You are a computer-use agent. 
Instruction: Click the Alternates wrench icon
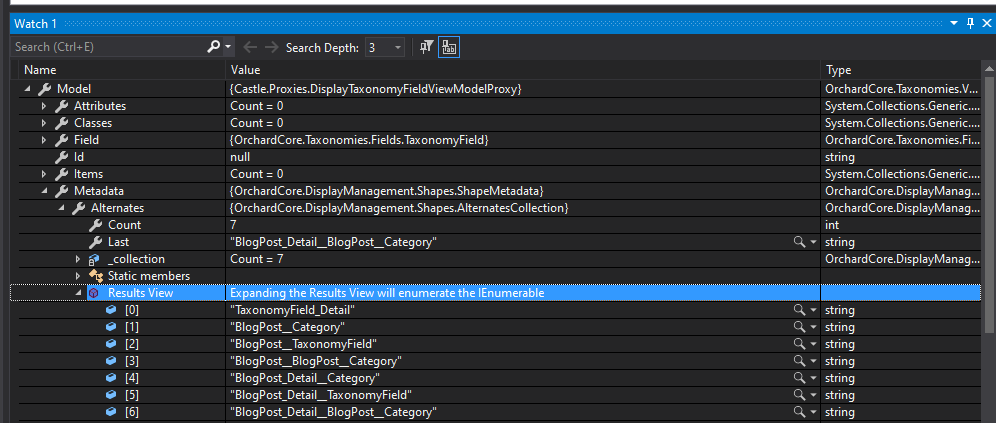(79, 208)
